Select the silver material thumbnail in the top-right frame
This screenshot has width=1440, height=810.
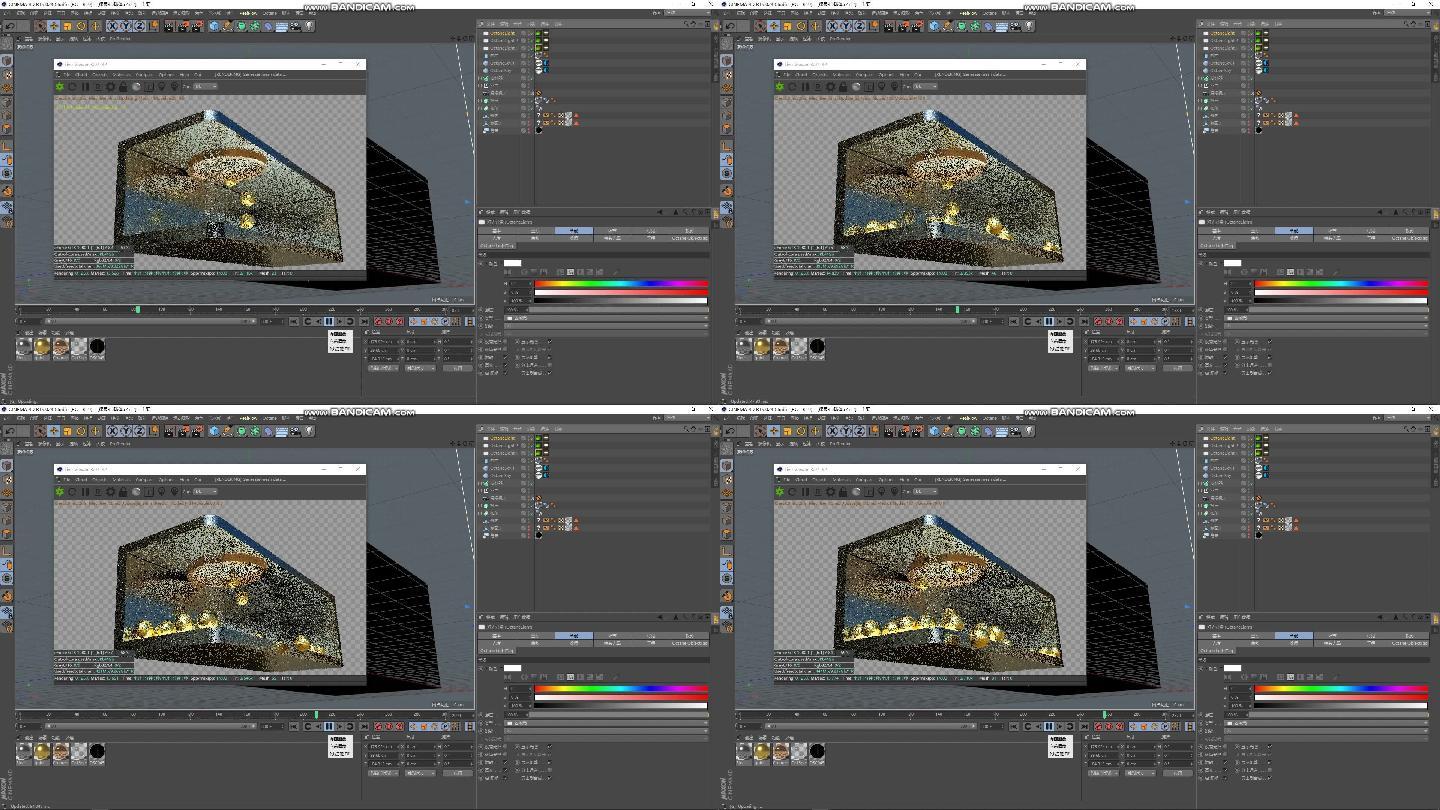[744, 347]
